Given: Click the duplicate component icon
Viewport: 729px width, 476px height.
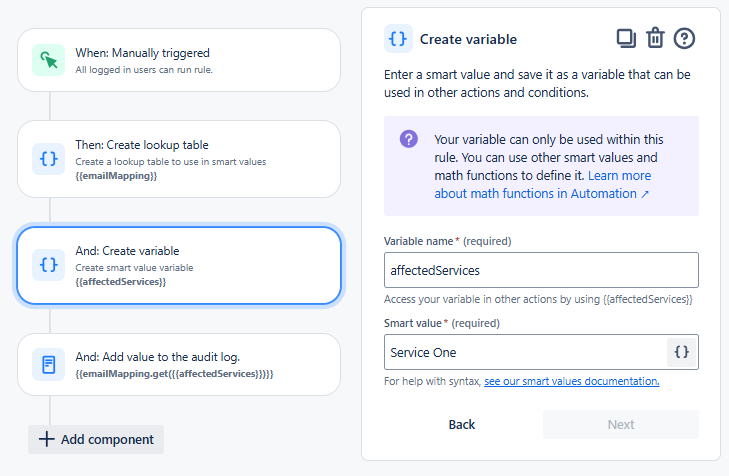Looking at the screenshot, I should coord(626,39).
